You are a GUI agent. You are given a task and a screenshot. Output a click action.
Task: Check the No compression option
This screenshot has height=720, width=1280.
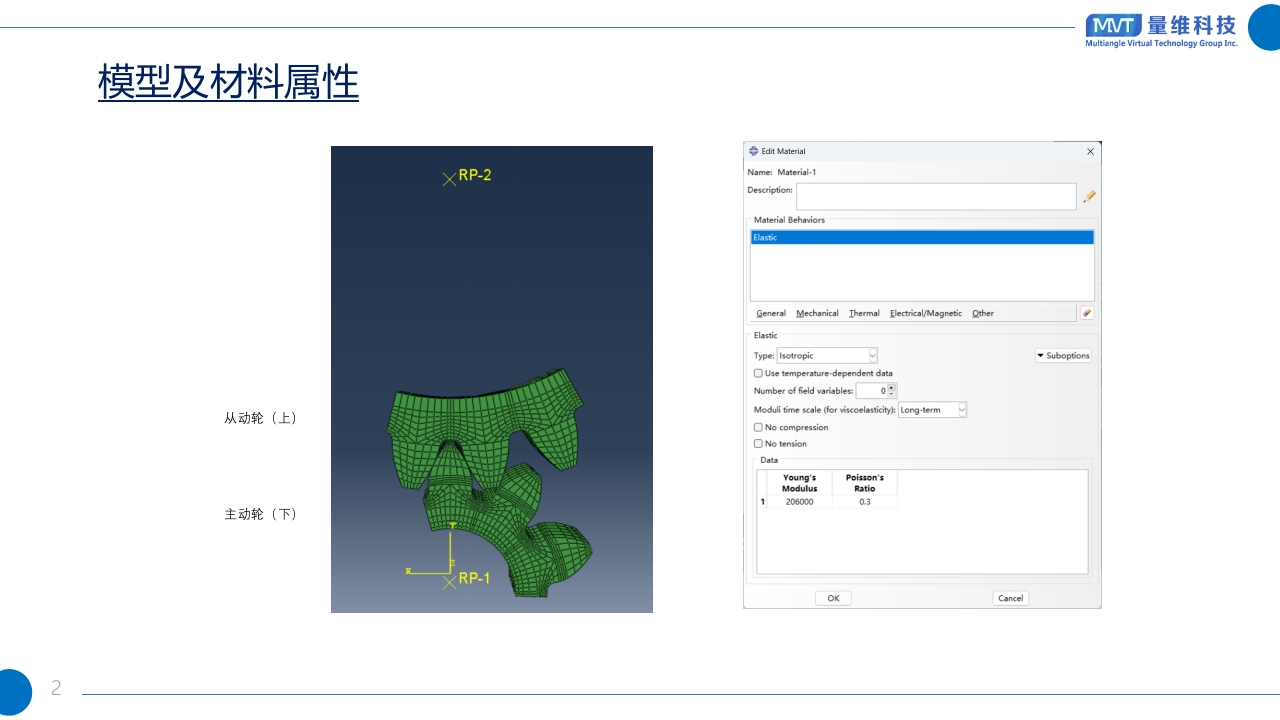coord(758,427)
